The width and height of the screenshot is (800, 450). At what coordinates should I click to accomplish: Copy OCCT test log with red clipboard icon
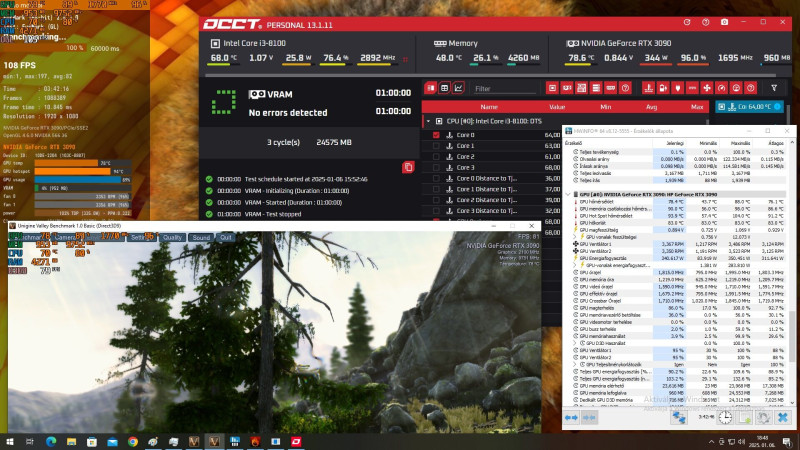pos(408,167)
